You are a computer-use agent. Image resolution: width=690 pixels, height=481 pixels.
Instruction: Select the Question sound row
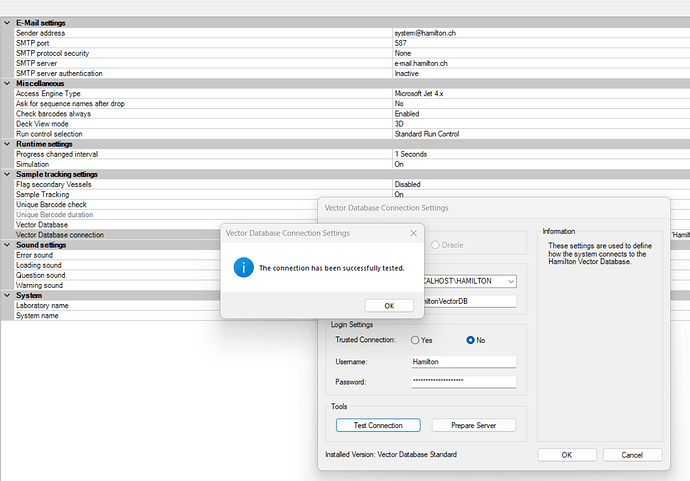click(x=117, y=275)
